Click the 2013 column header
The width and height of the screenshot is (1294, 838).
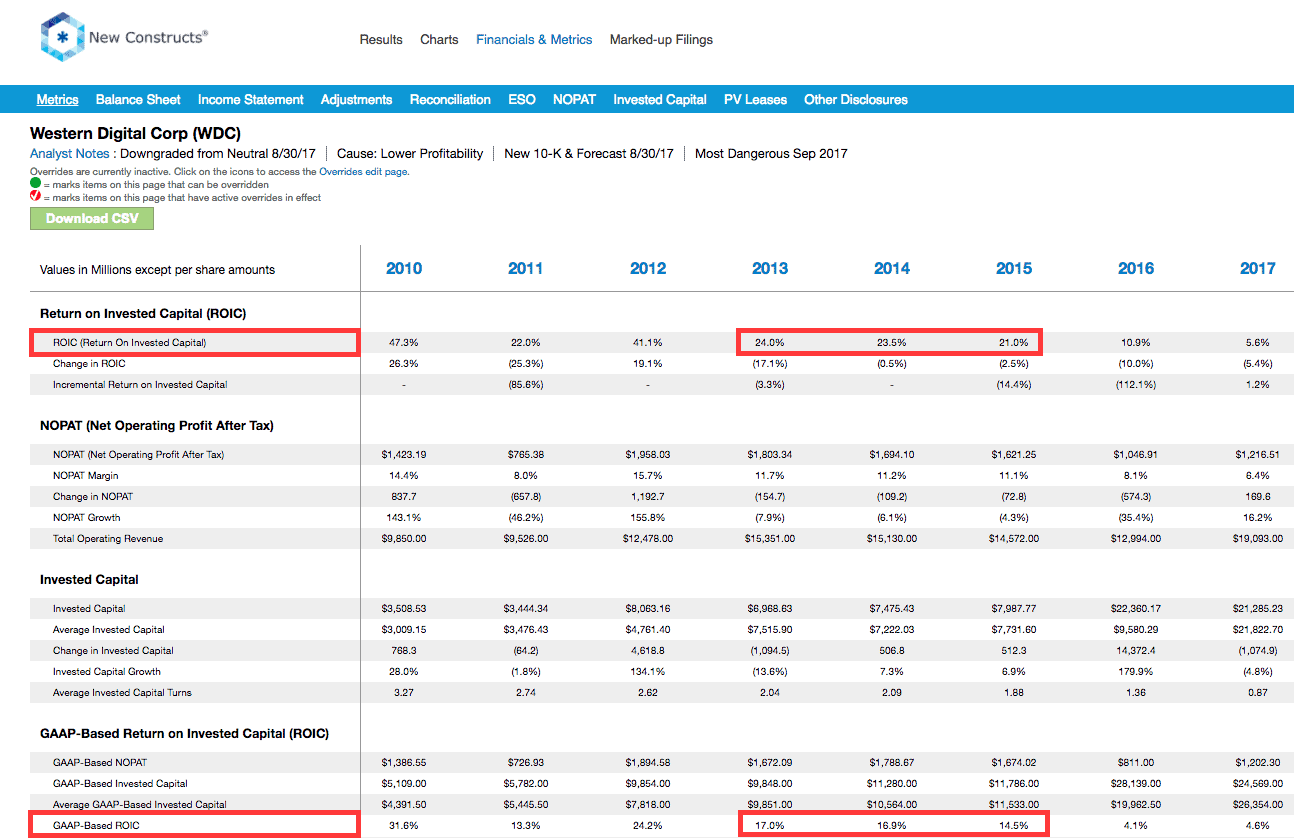pos(770,268)
